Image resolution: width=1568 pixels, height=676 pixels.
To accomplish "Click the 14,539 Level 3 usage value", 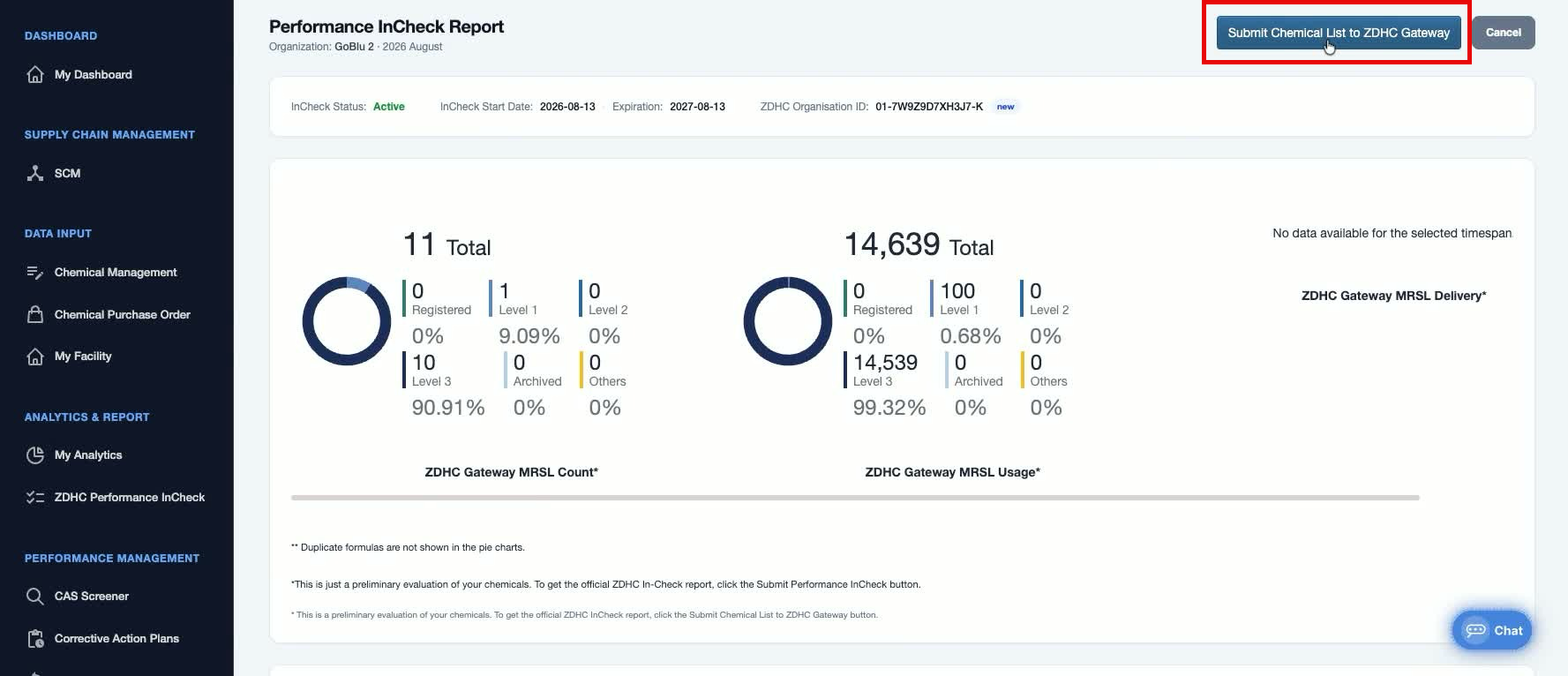I will [x=885, y=363].
